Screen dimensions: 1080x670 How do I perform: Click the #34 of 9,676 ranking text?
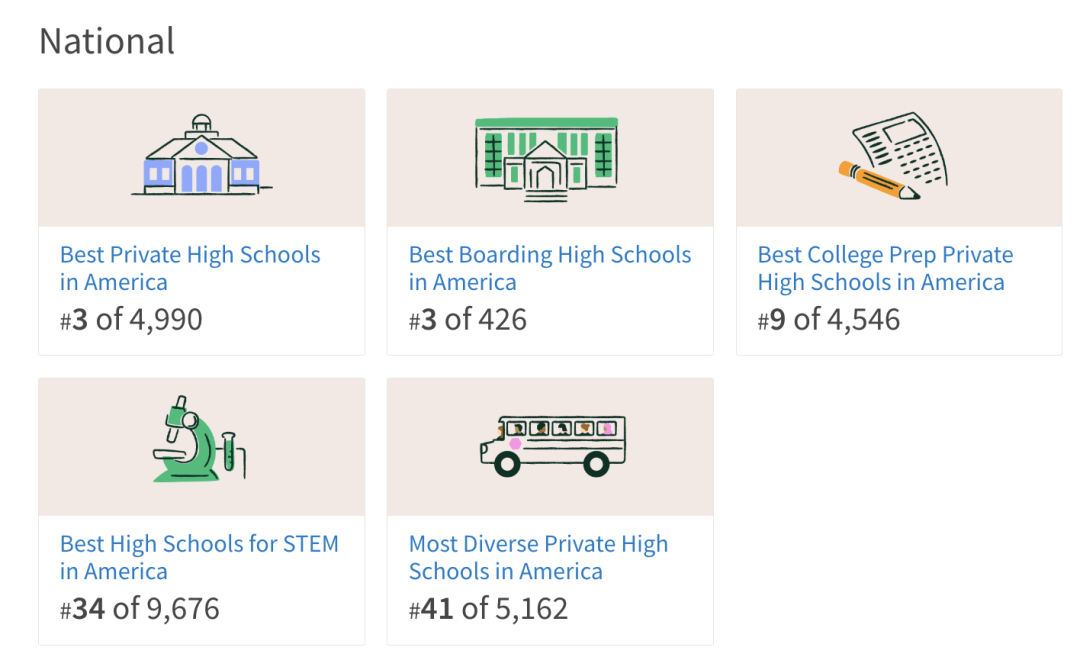[140, 609]
